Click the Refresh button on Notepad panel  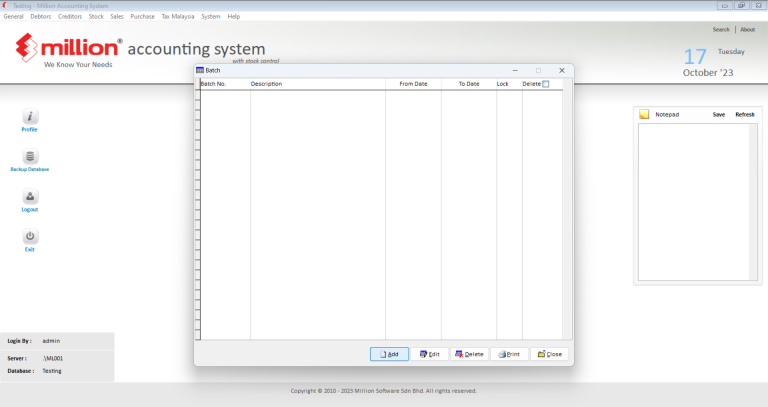[745, 115]
